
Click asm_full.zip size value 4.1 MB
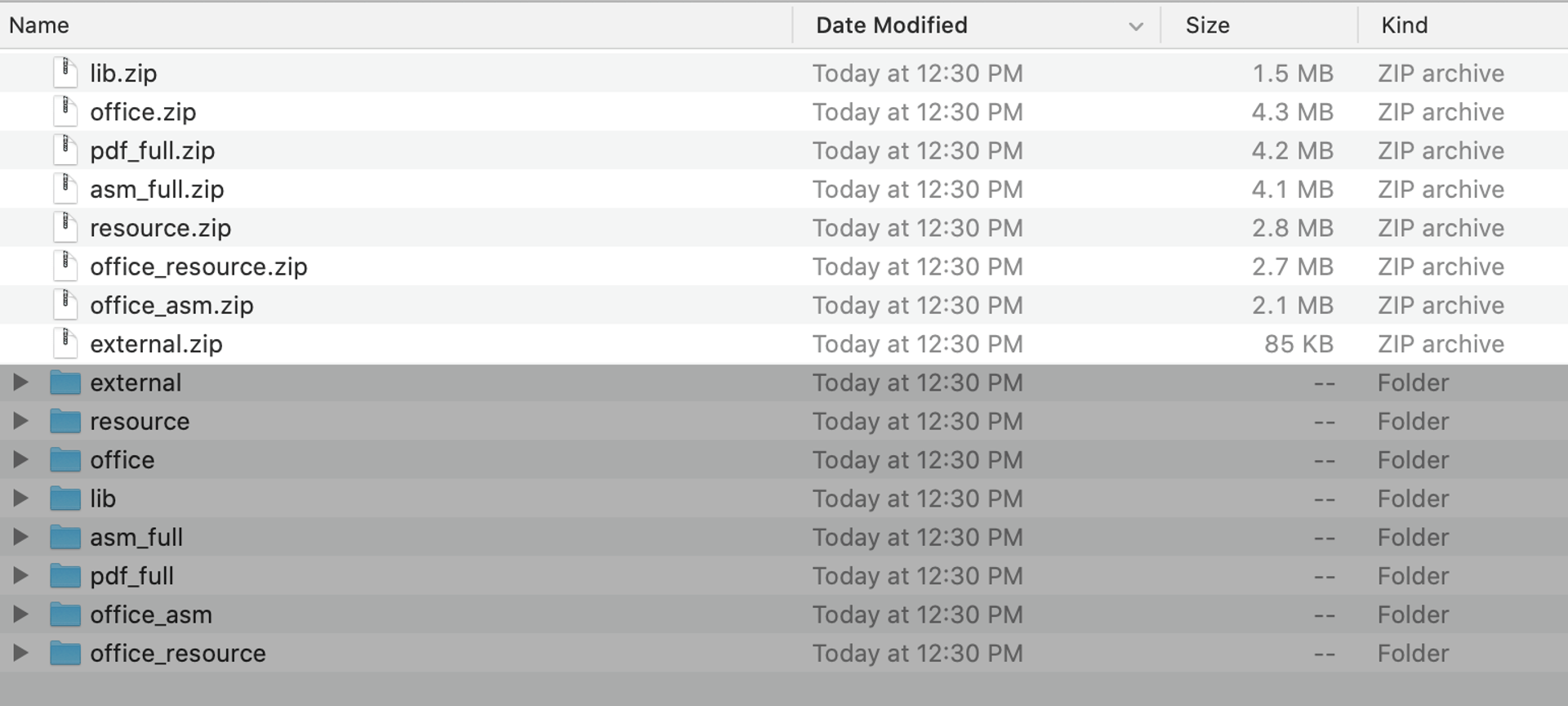click(1292, 189)
